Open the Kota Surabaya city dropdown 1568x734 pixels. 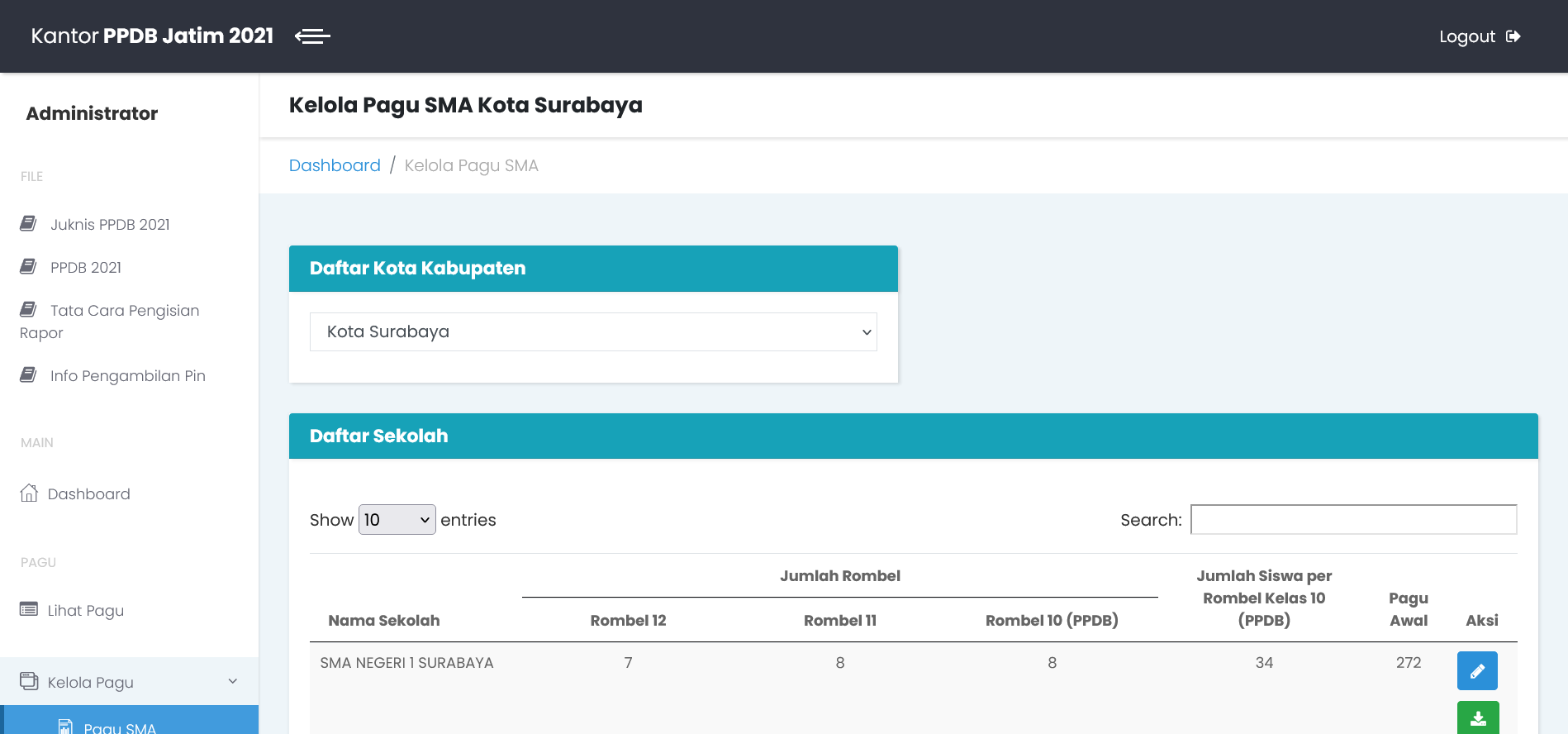(592, 332)
